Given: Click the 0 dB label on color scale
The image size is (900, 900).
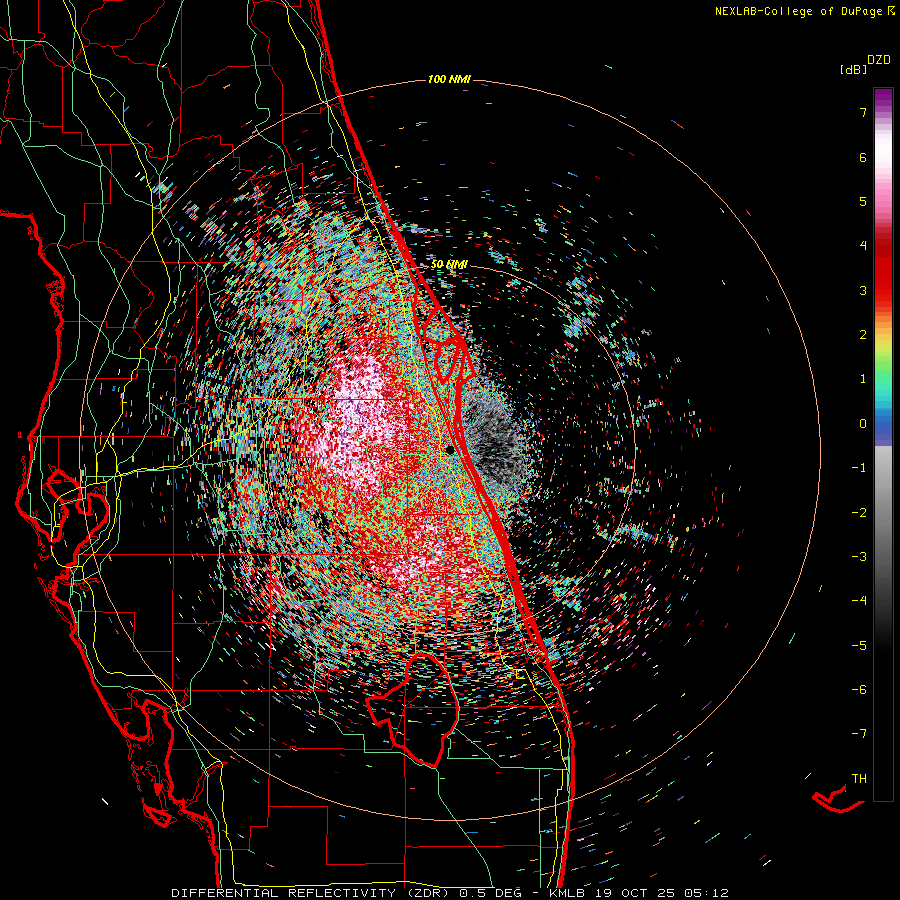Looking at the screenshot, I should (x=863, y=424).
